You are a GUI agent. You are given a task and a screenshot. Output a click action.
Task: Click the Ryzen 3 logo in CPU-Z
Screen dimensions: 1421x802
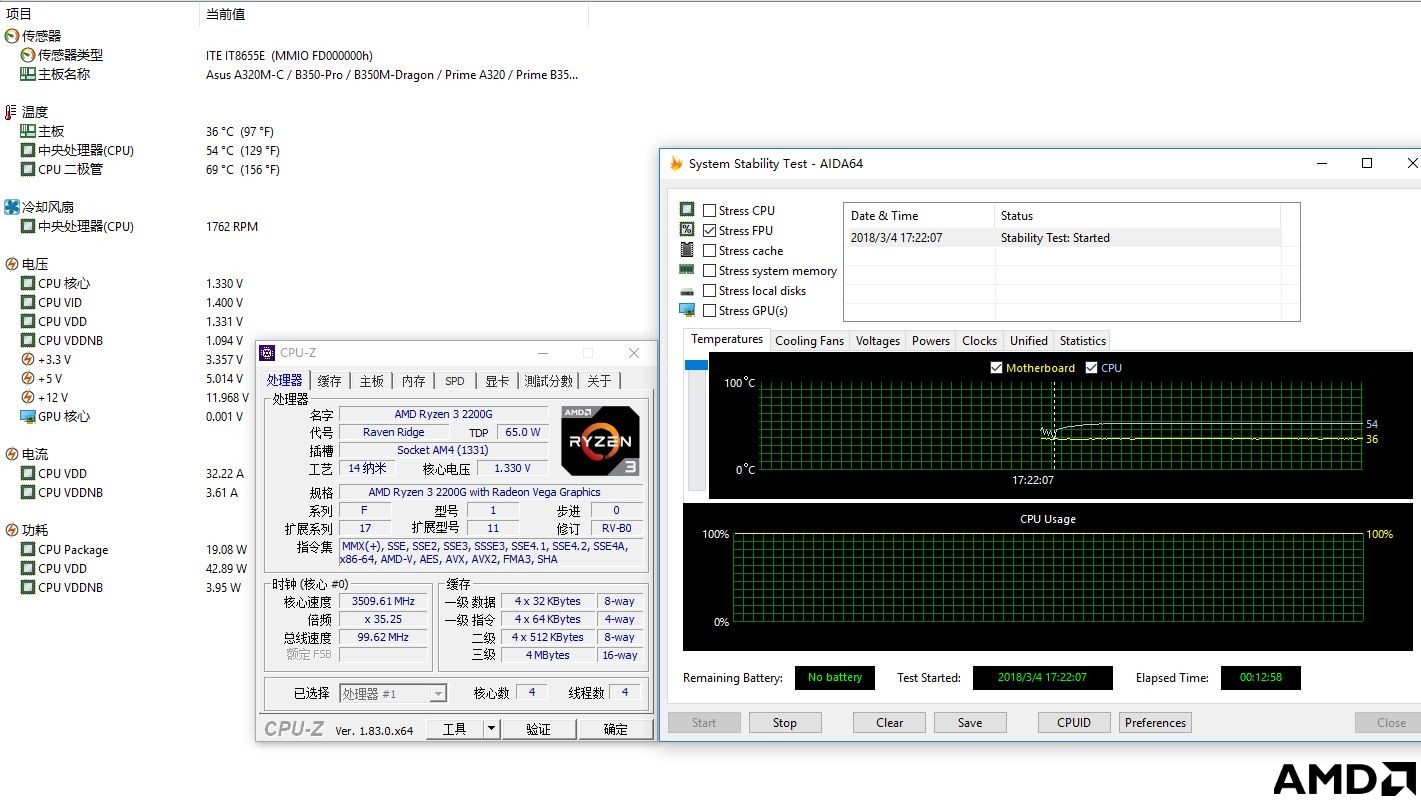pyautogui.click(x=600, y=440)
